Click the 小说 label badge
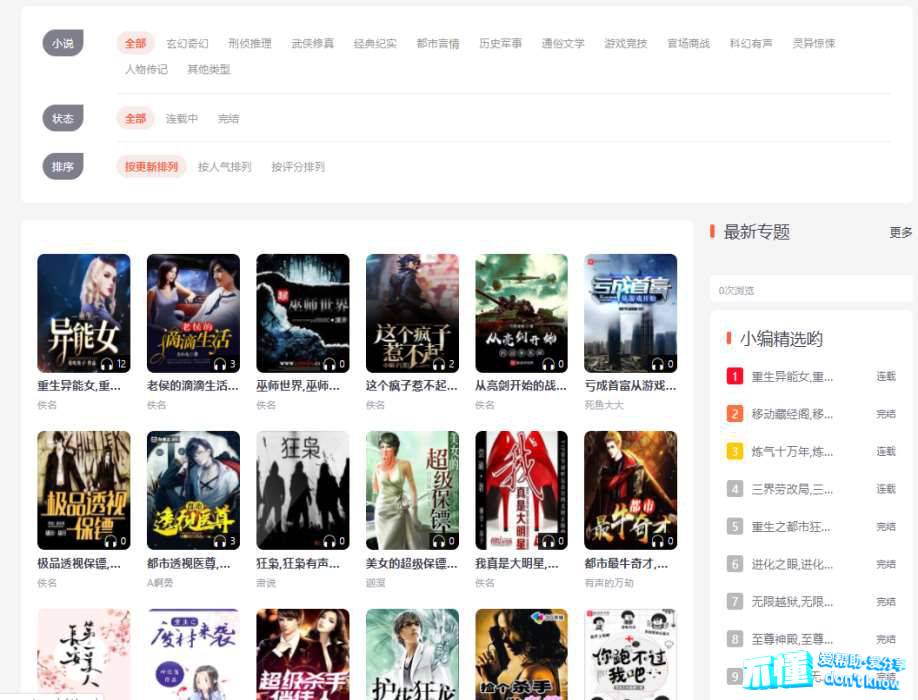The width and height of the screenshot is (918, 700). [63, 43]
